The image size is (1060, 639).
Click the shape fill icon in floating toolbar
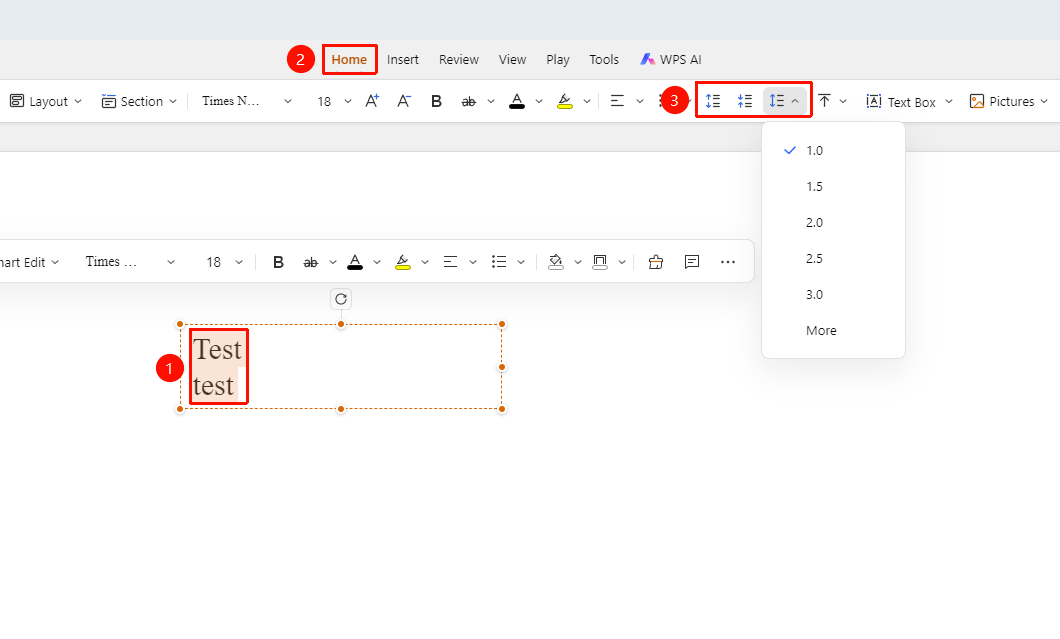(556, 262)
